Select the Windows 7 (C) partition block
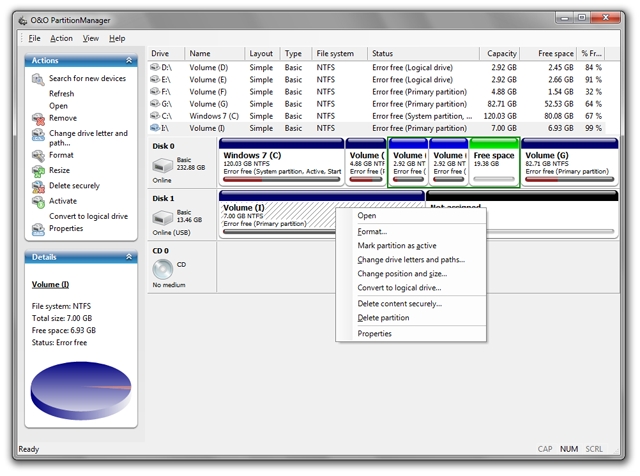The width and height of the screenshot is (640, 476). click(281, 163)
